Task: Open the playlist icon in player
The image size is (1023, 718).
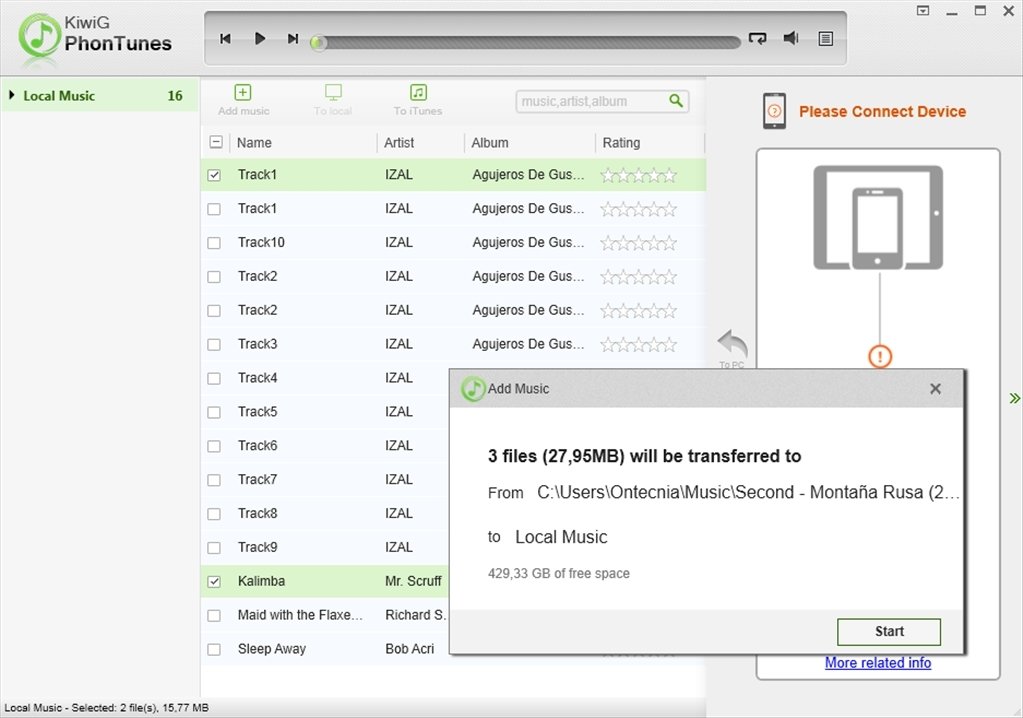Action: click(825, 39)
